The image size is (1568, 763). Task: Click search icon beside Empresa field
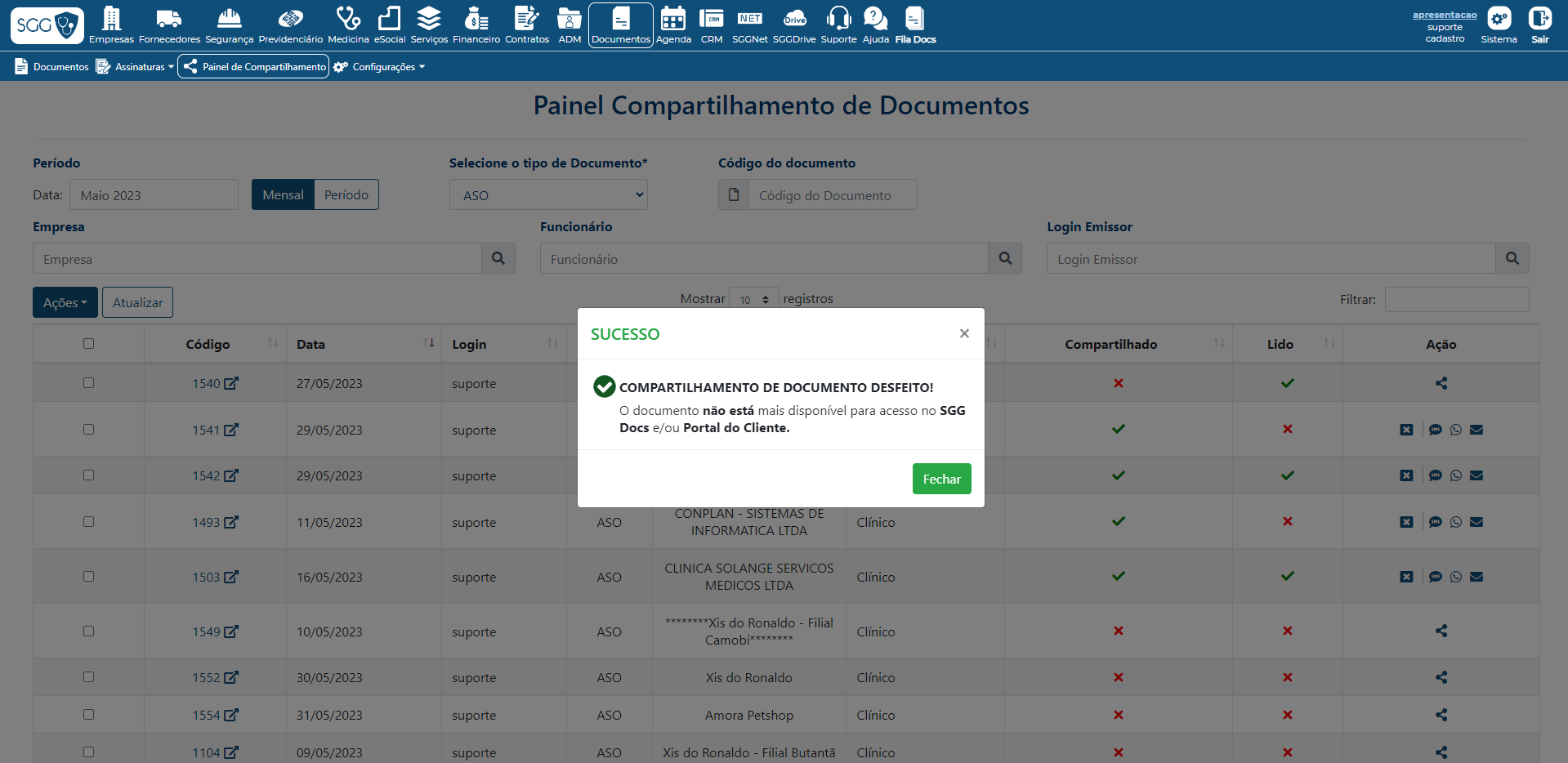click(x=498, y=259)
